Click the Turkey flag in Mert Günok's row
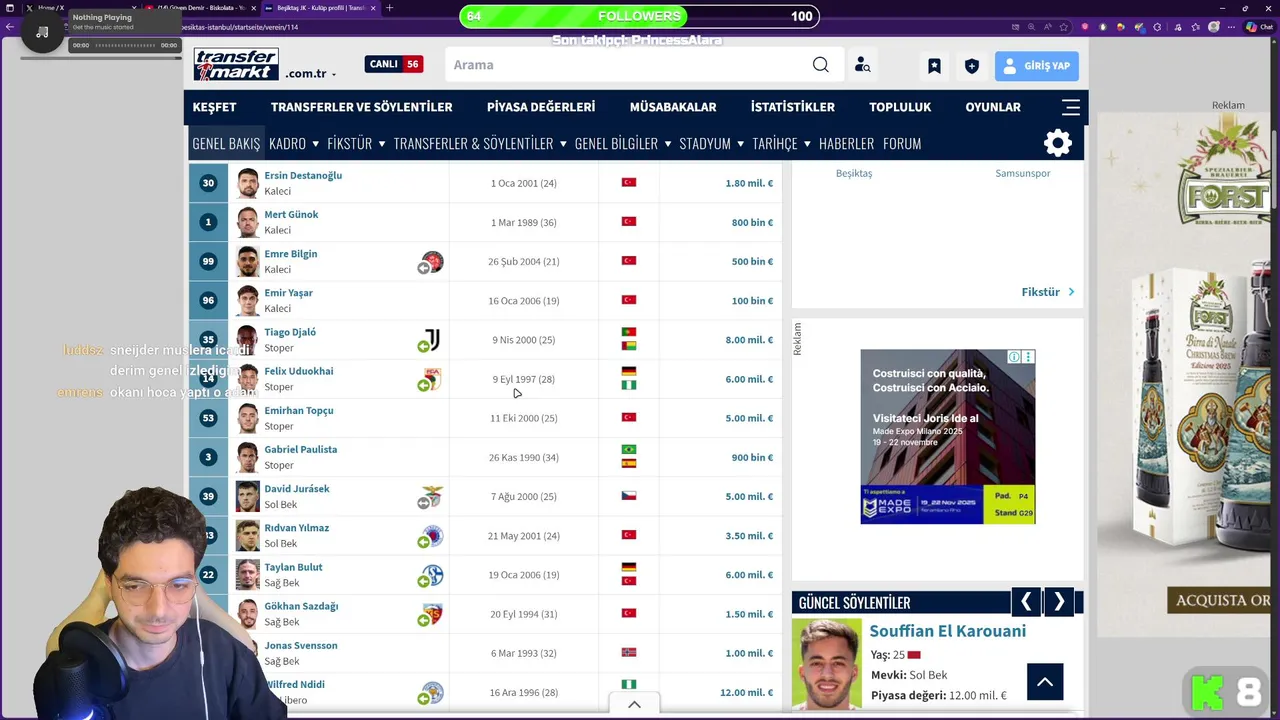The width and height of the screenshot is (1280, 720). point(629,222)
